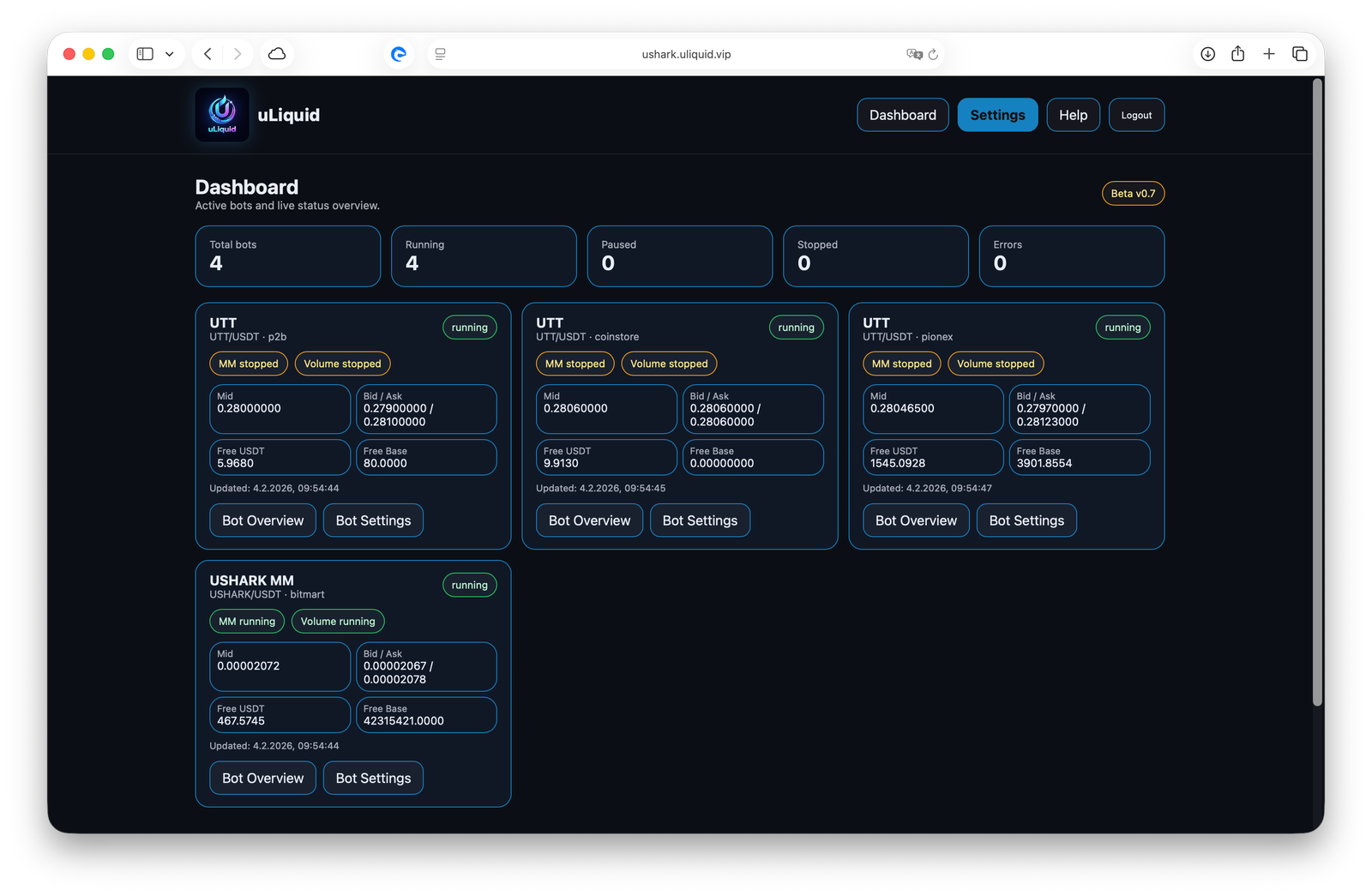Screen dimensions: 1372x896
Task: Click Logout in the top navigation
Action: 1136,114
